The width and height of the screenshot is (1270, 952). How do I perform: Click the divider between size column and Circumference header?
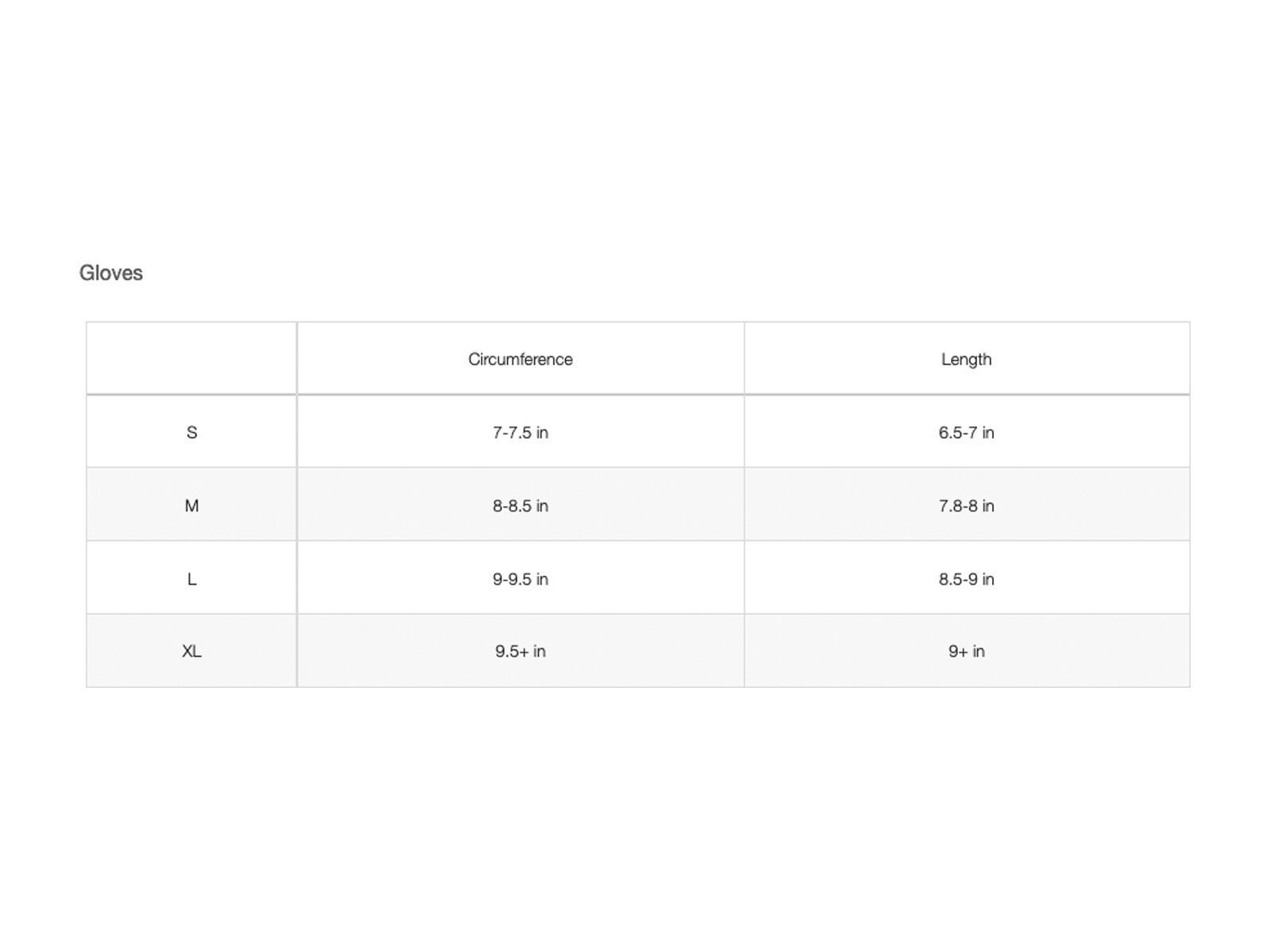pos(297,359)
